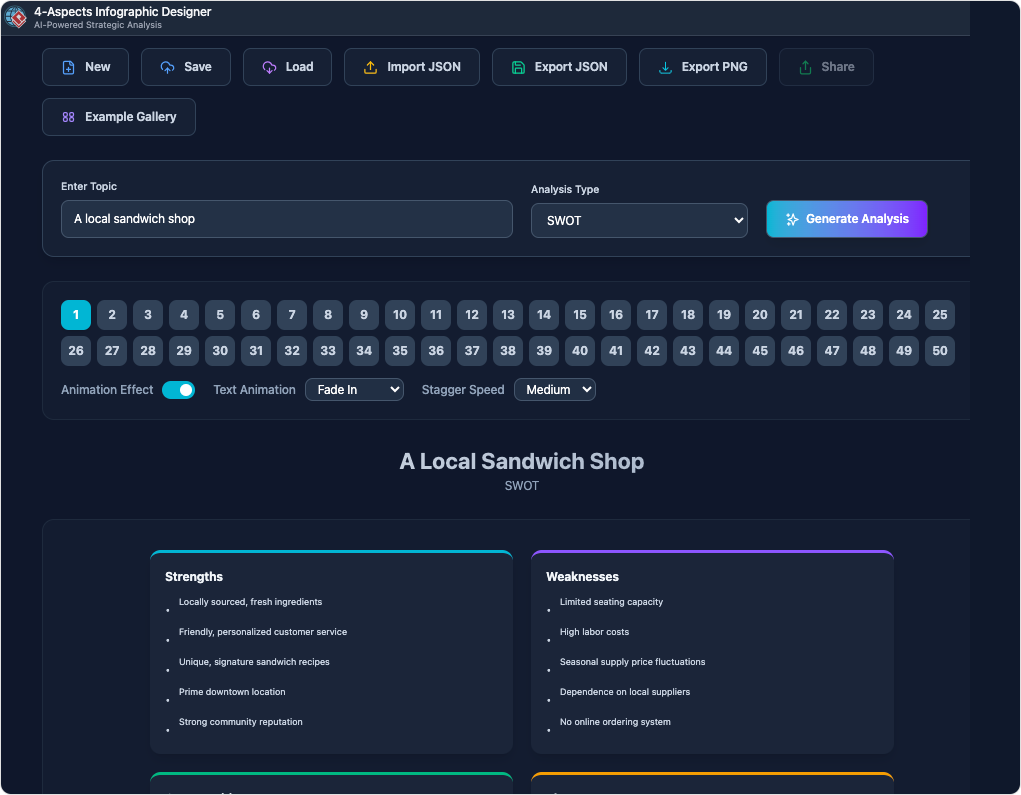Choose style number 38
Viewport: 1021px width, 795px height.
(508, 351)
